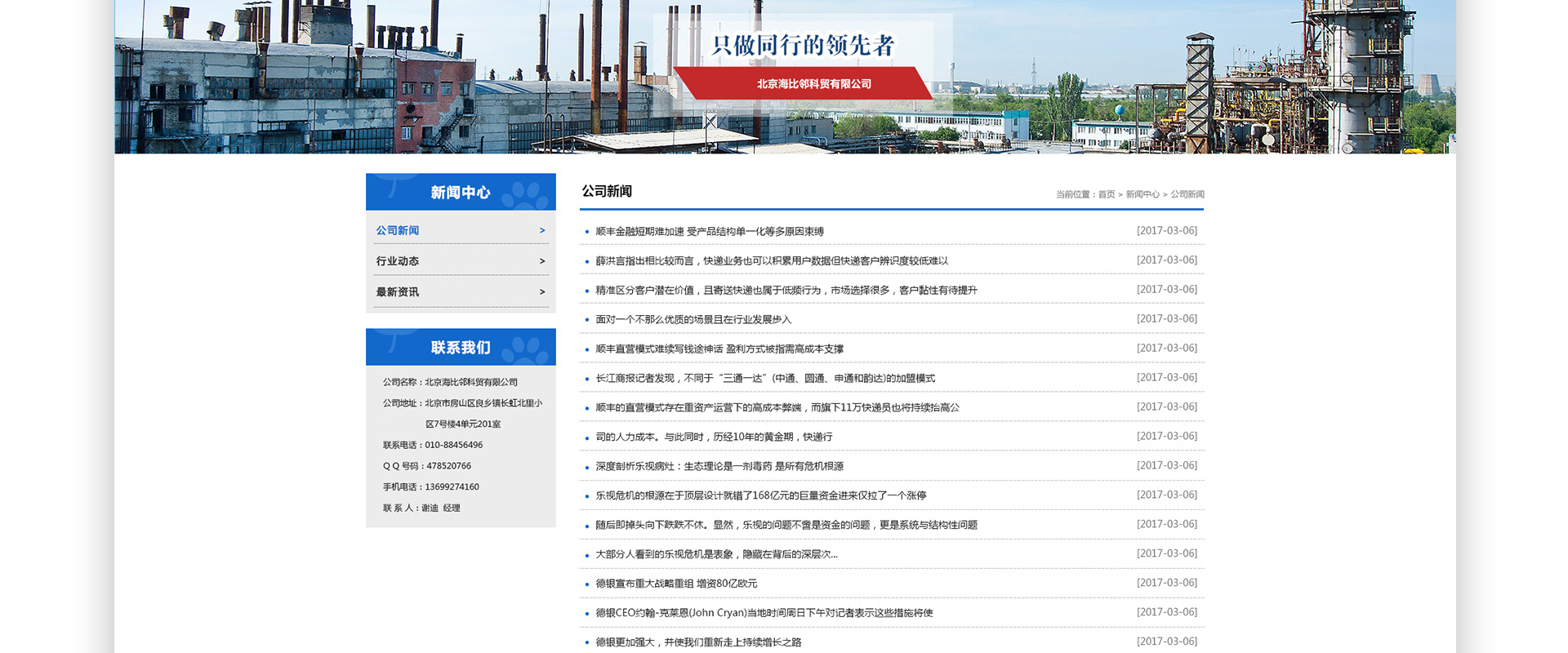Image resolution: width=1568 pixels, height=653 pixels.
Task: Open news 德银宣布重大战略重组
Action: click(x=675, y=584)
